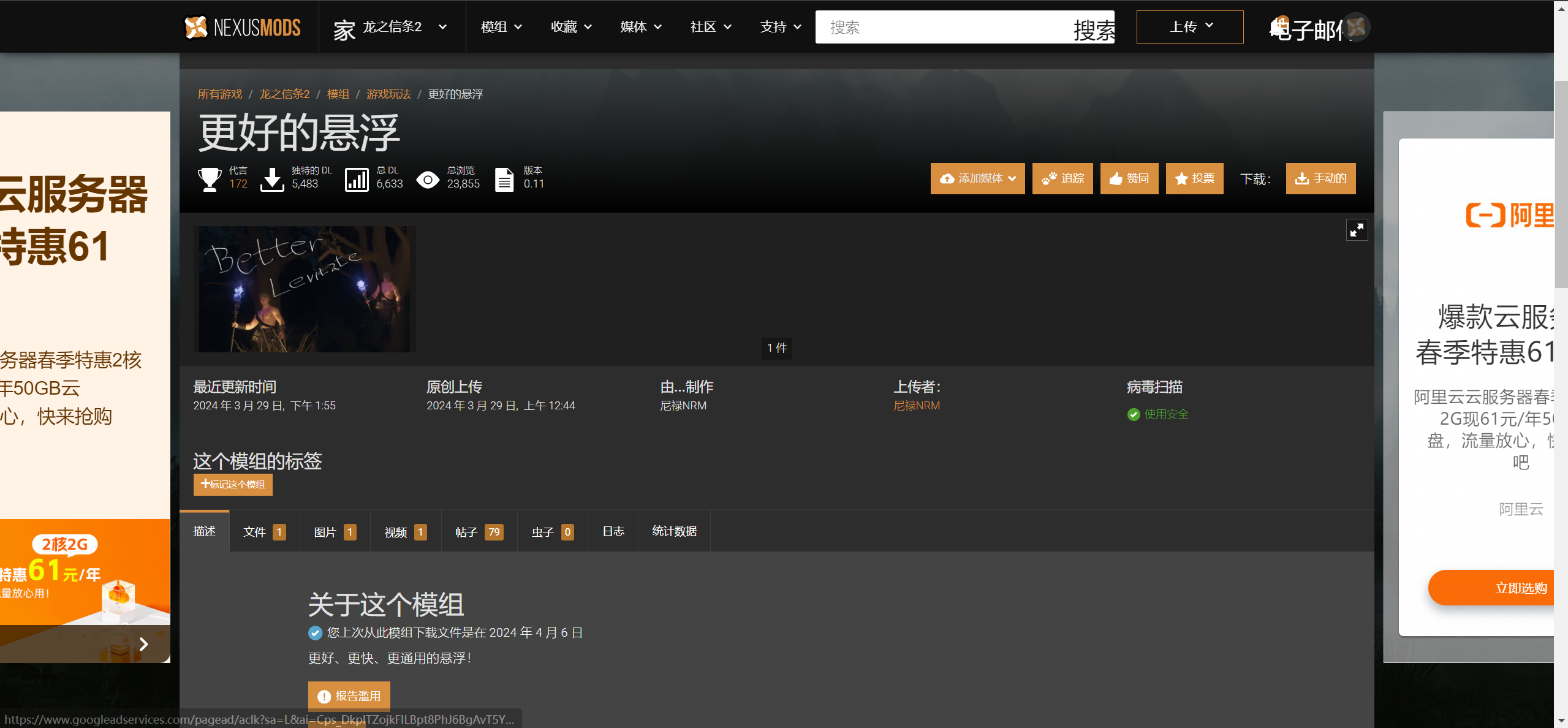This screenshot has width=1568, height=728.
Task: Click the fullscreen expand gallery icon
Action: 1357,230
